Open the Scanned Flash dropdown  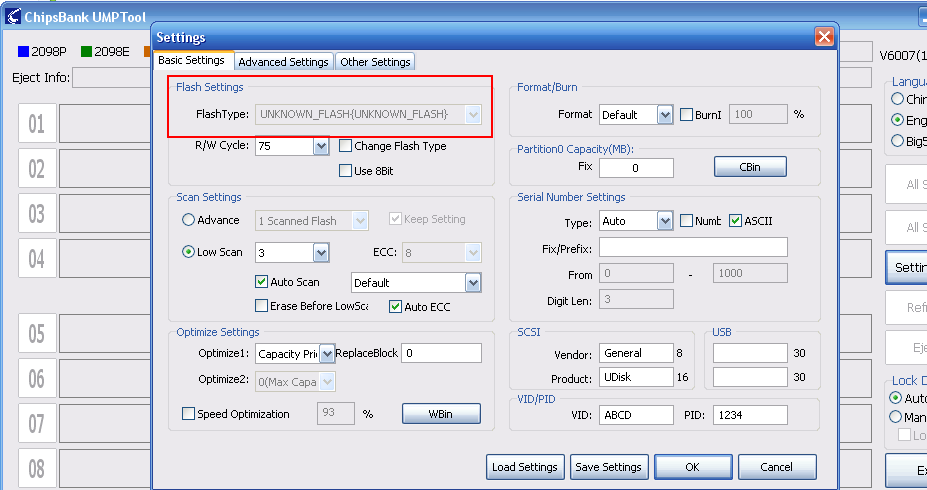pyautogui.click(x=360, y=221)
